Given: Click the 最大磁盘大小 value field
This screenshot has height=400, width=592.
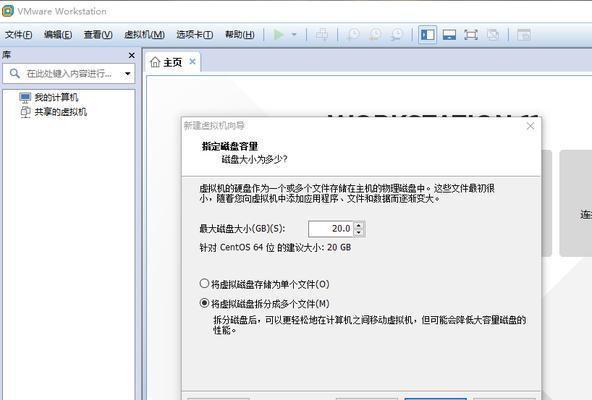Looking at the screenshot, I should click(331, 229).
